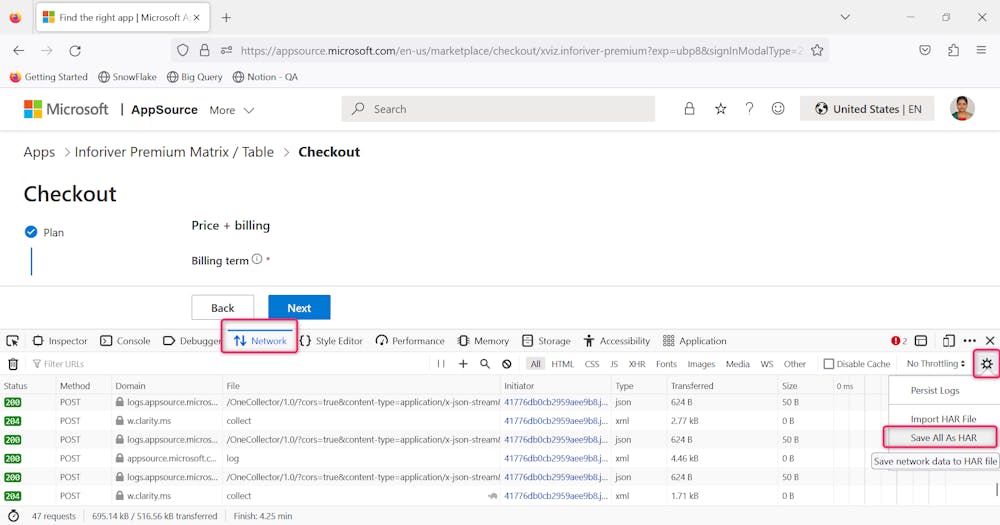The height and width of the screenshot is (525, 1000).
Task: Search network requests with magnifier icon
Action: point(485,364)
